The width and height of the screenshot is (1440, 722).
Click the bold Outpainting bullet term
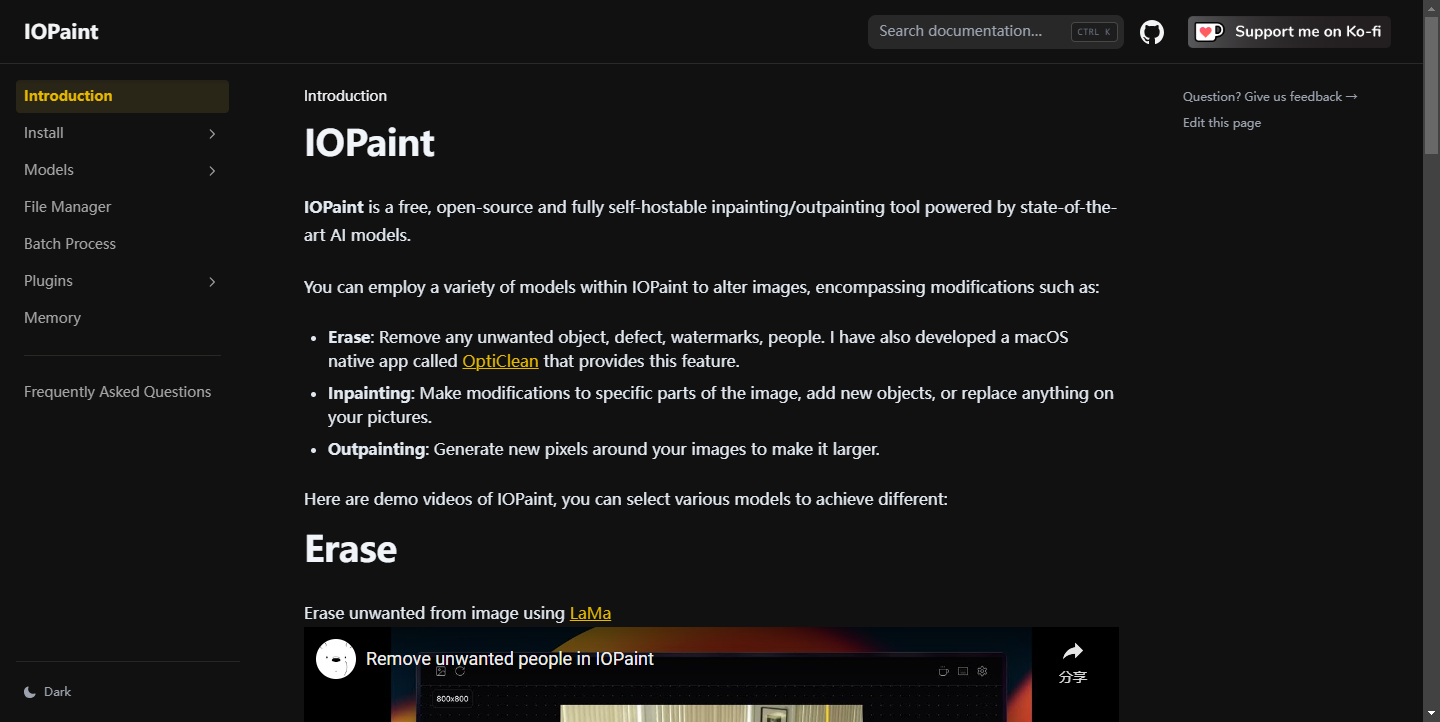[x=376, y=449]
